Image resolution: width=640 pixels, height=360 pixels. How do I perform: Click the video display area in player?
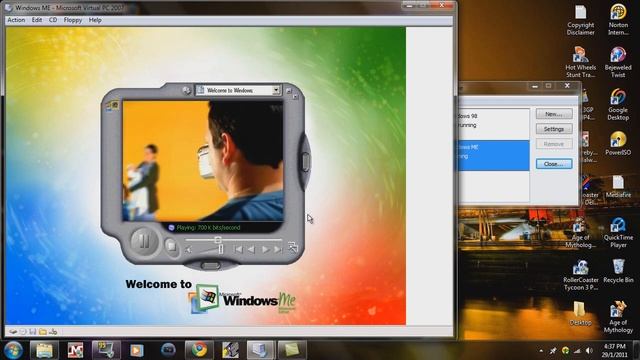pyautogui.click(x=203, y=161)
